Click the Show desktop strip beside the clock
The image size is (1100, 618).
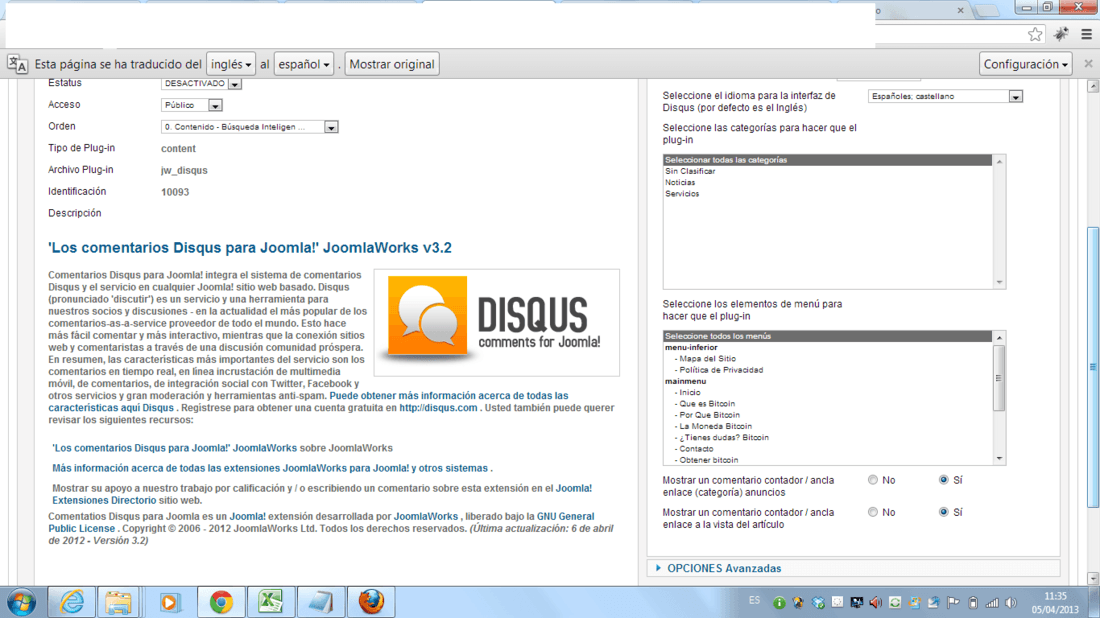pos(1094,603)
